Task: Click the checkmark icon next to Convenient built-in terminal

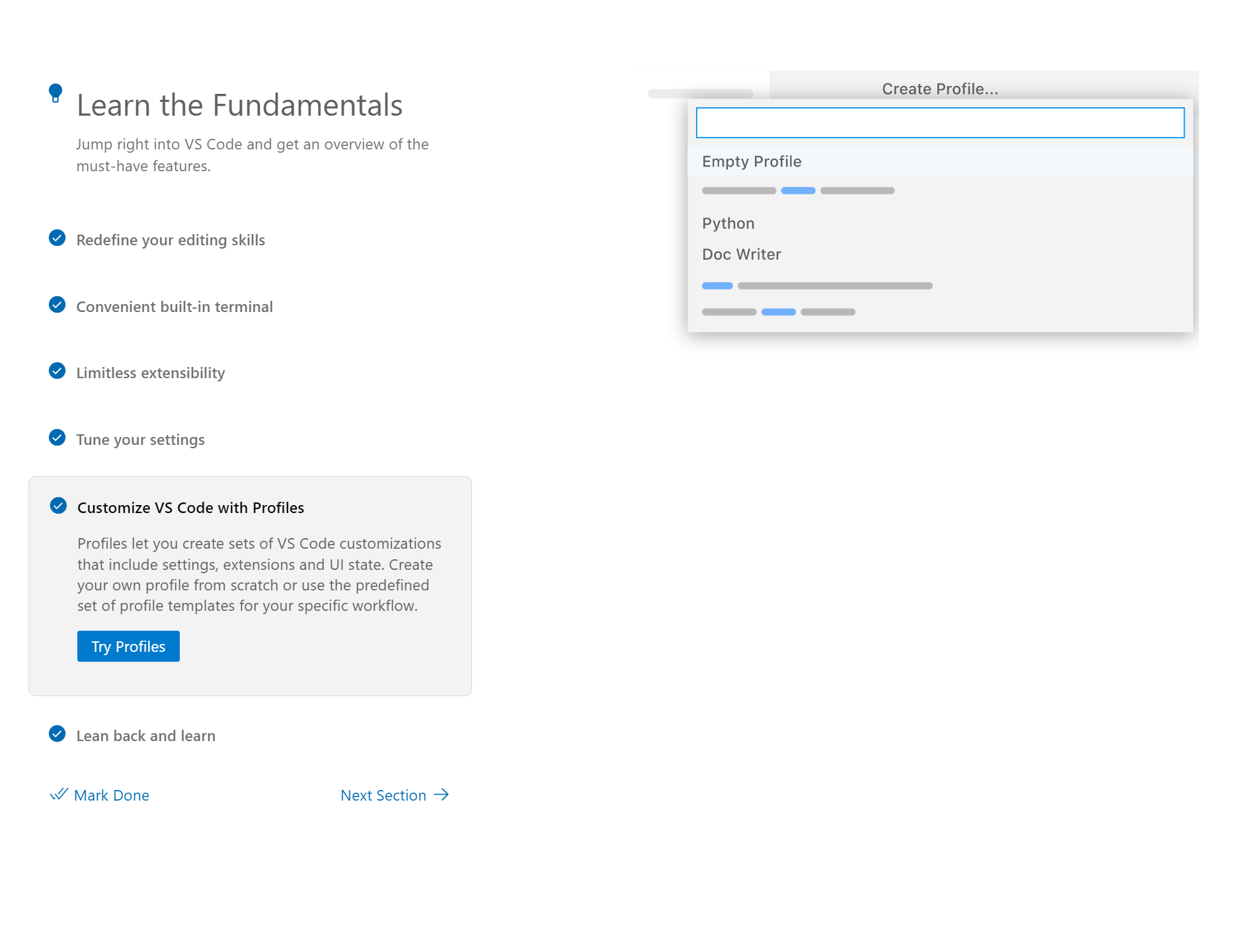Action: pyautogui.click(x=58, y=305)
